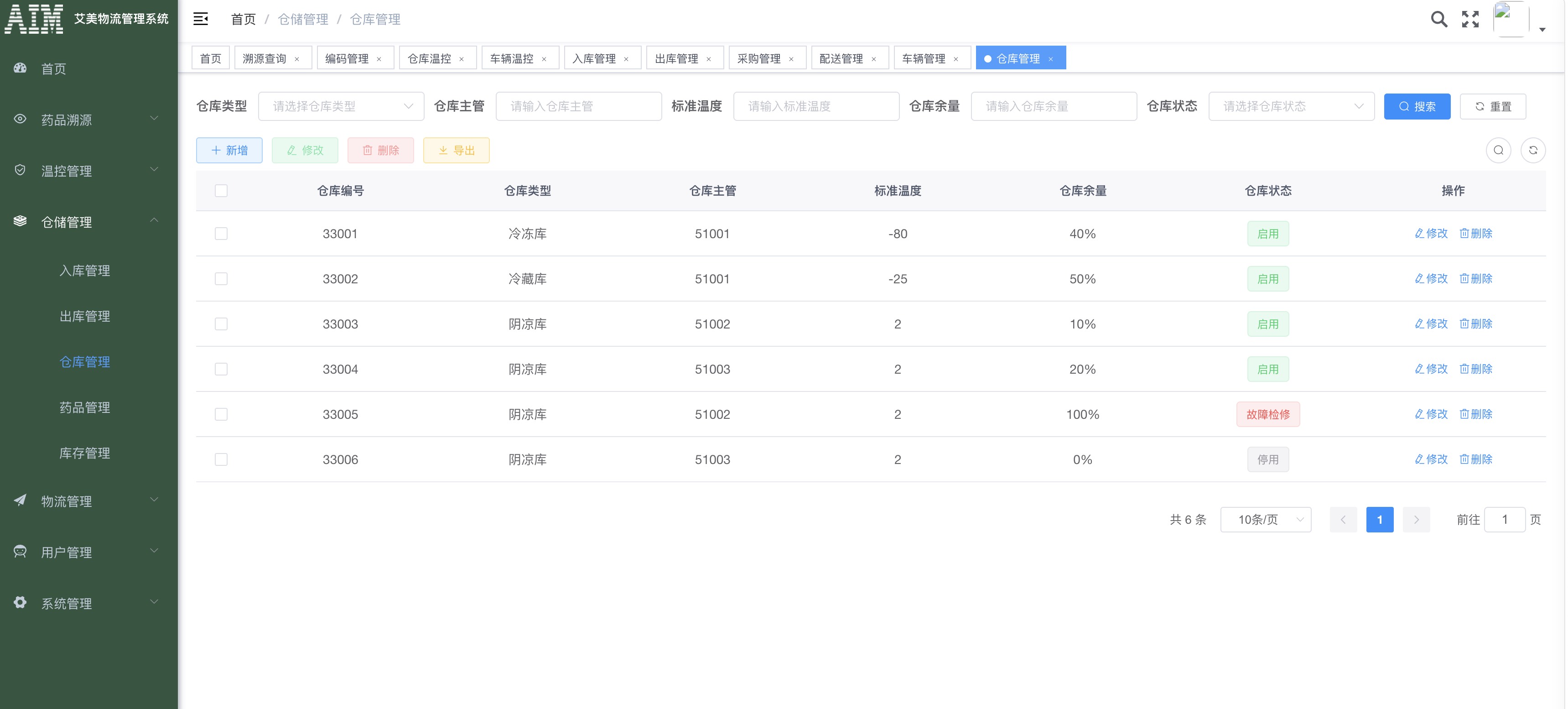Click the 物流管理 paper plane icon

click(20, 500)
